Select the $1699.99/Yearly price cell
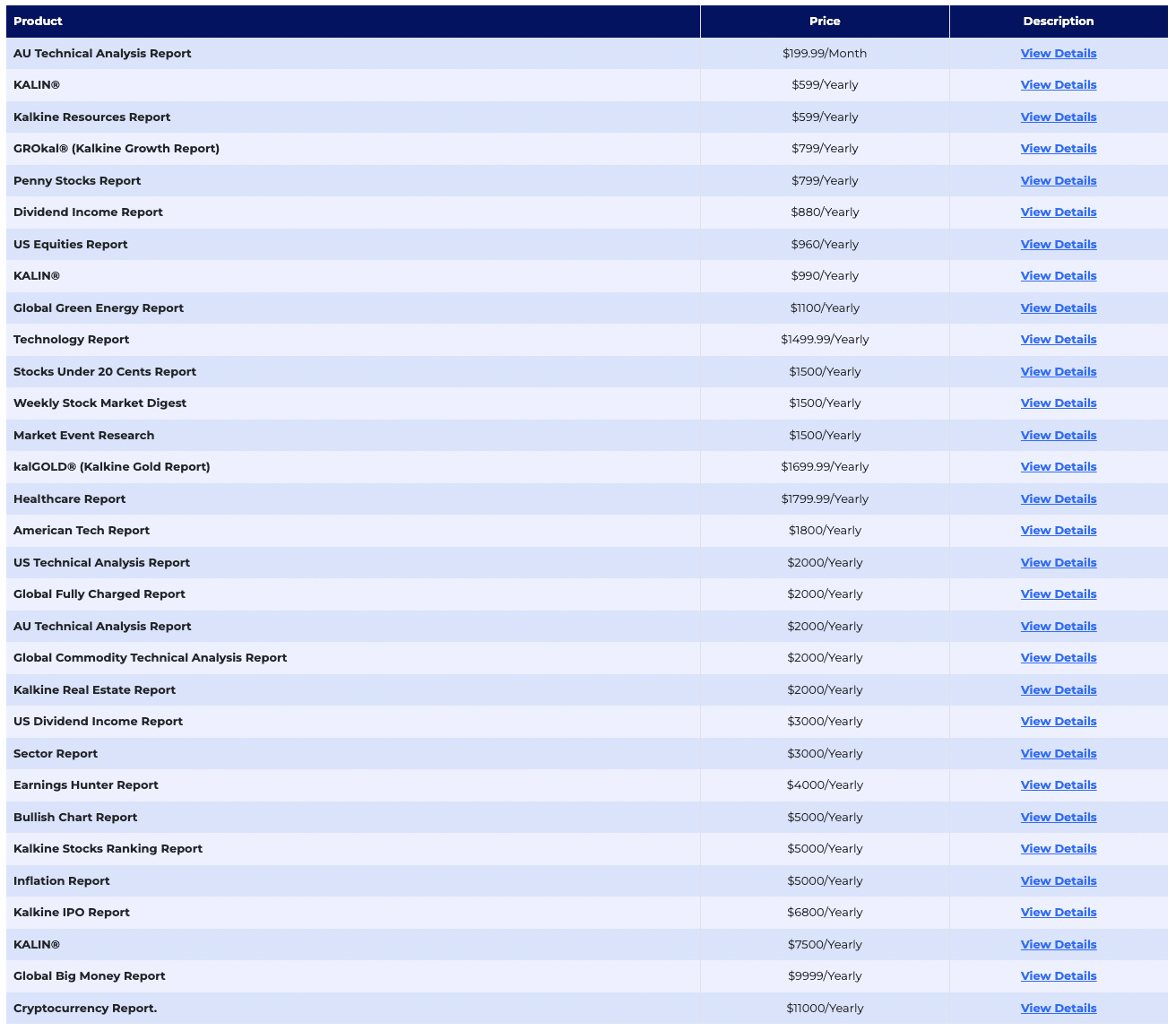This screenshot has height=1031, width=1176. (825, 466)
